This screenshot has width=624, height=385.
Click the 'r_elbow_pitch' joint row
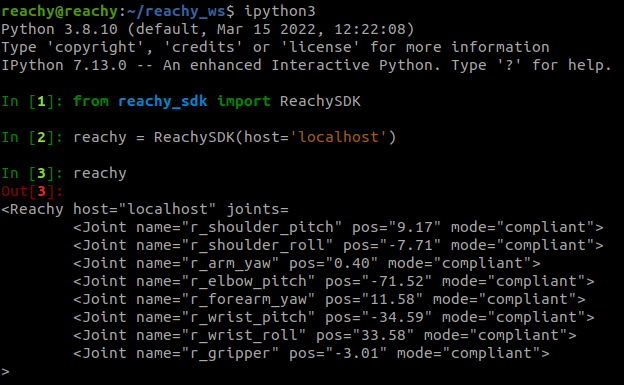334,281
